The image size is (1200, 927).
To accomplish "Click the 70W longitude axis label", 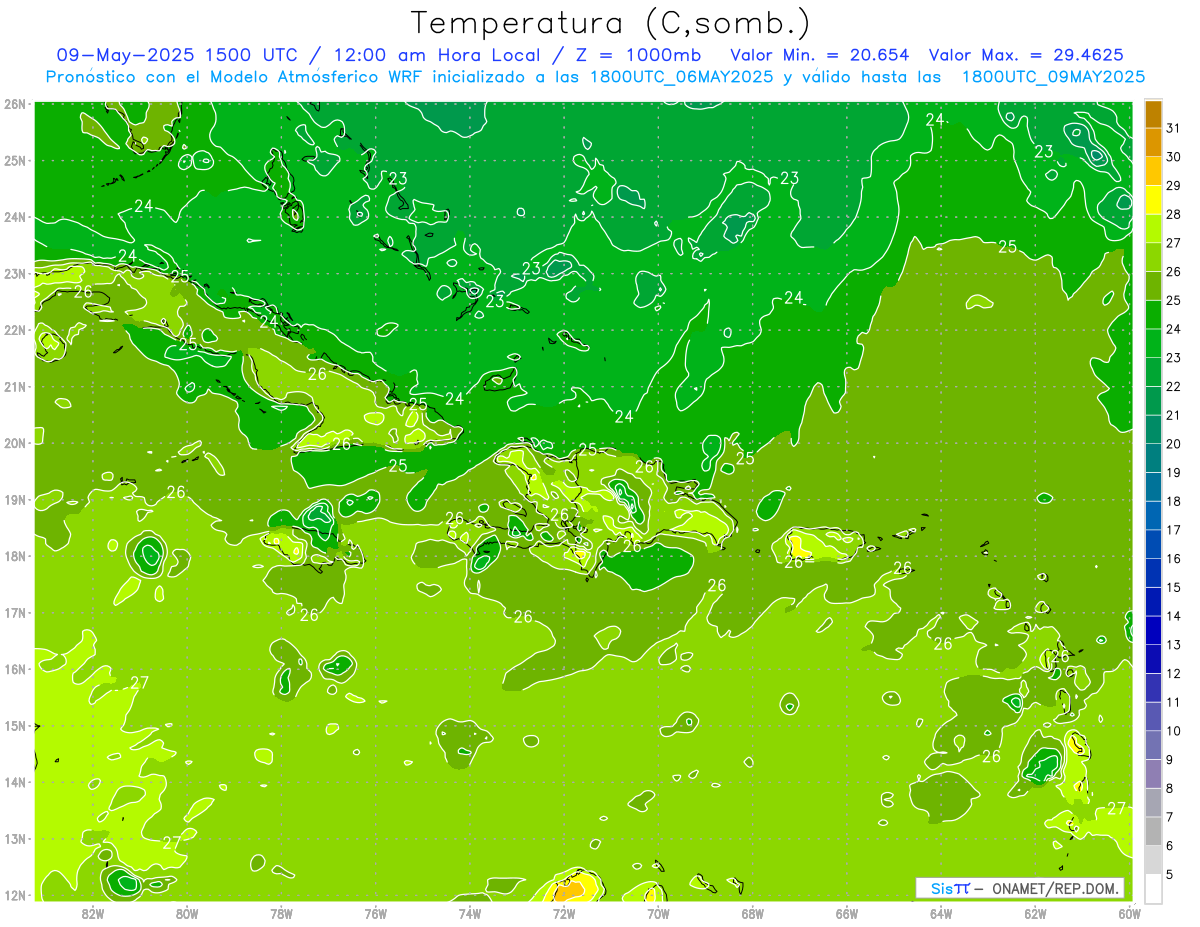I will tap(658, 913).
